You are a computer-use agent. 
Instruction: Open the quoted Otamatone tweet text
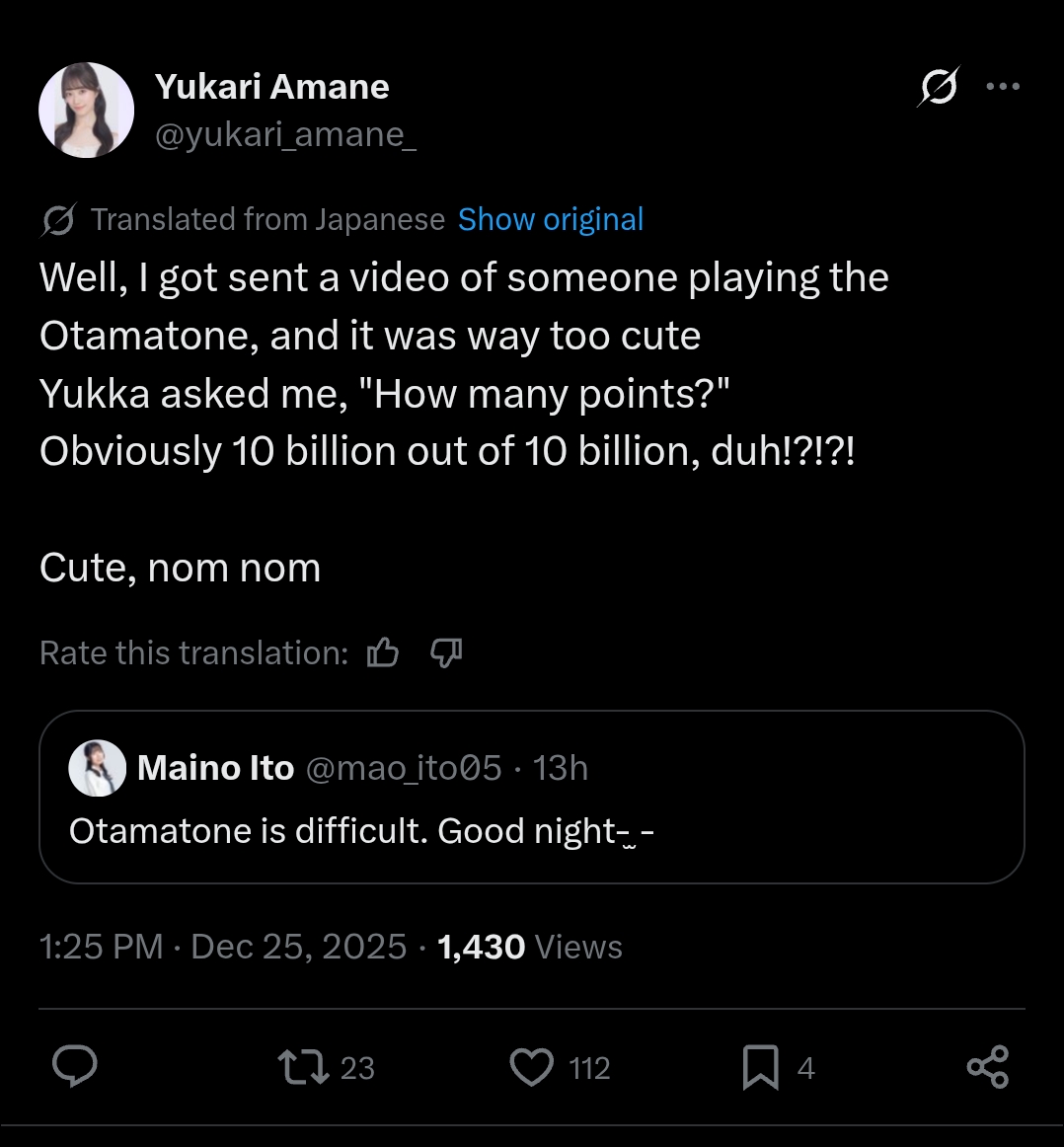point(361,831)
